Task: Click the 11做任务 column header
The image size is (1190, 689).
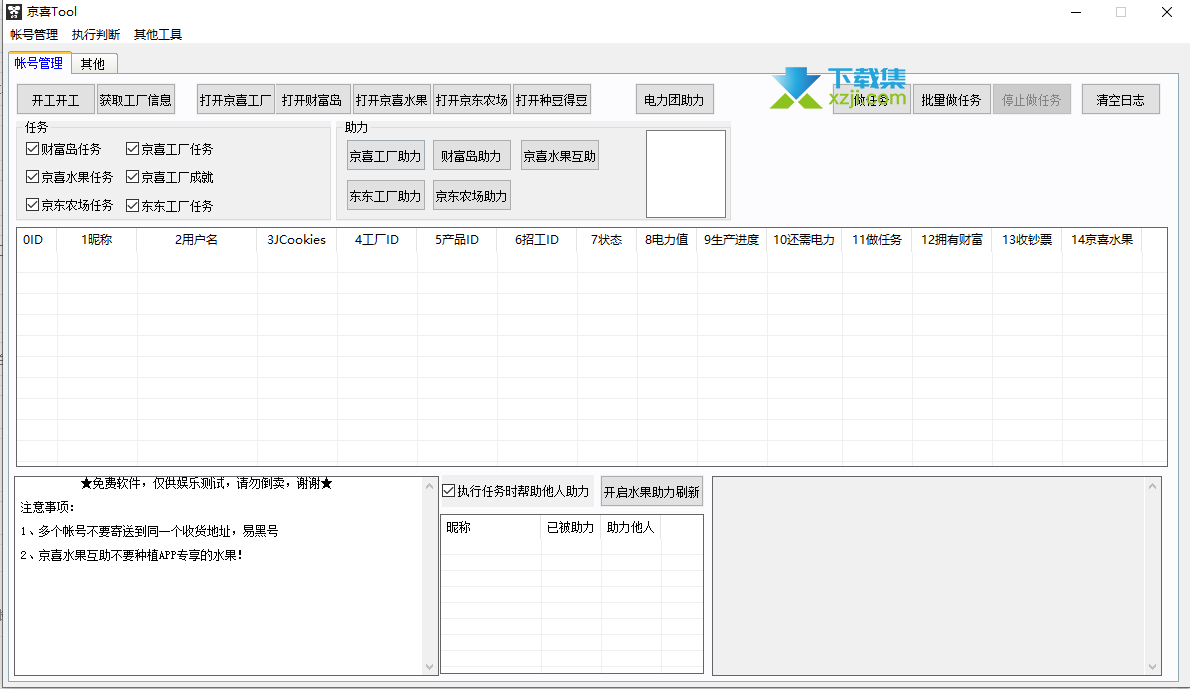Action: (877, 240)
